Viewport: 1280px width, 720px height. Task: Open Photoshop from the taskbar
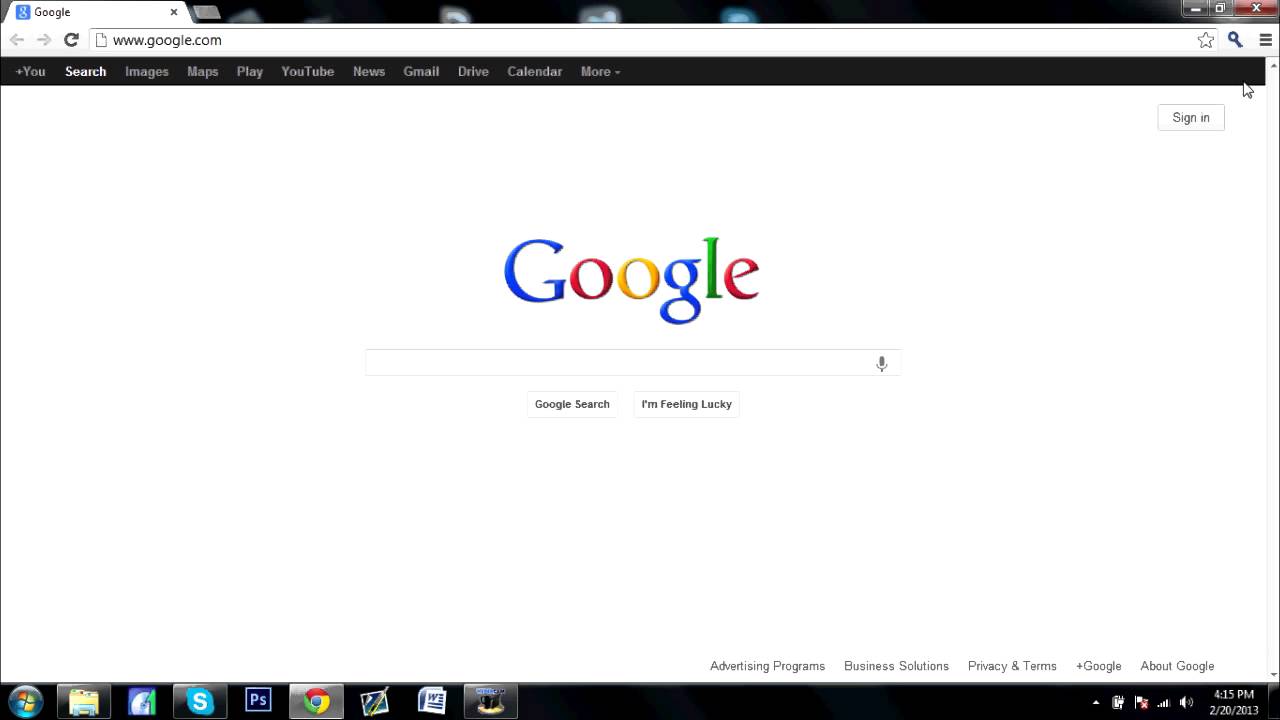click(x=258, y=701)
